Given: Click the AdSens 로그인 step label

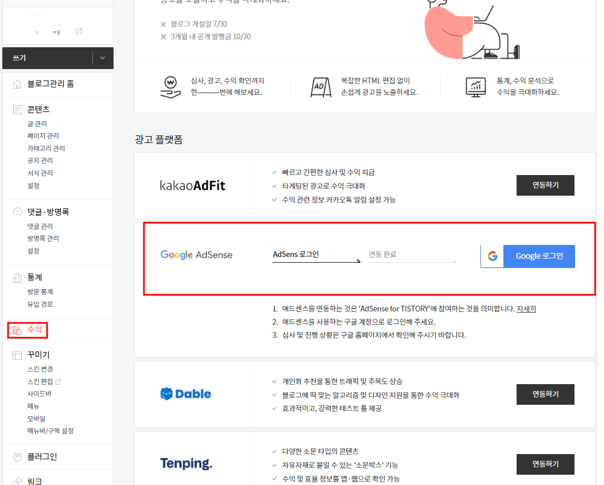Looking at the screenshot, I should coord(295,254).
